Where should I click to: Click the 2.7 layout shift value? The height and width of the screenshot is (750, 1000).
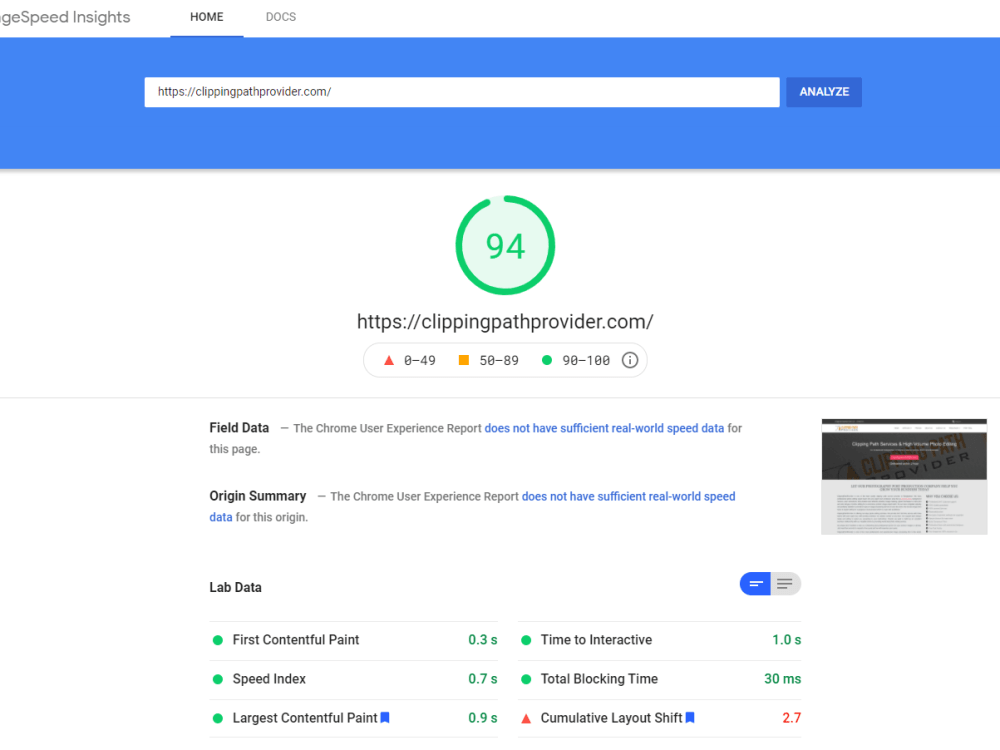pyautogui.click(x=791, y=717)
